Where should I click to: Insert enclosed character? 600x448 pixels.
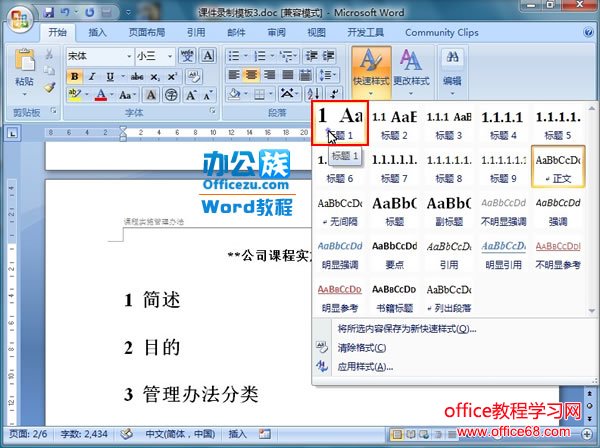171,95
